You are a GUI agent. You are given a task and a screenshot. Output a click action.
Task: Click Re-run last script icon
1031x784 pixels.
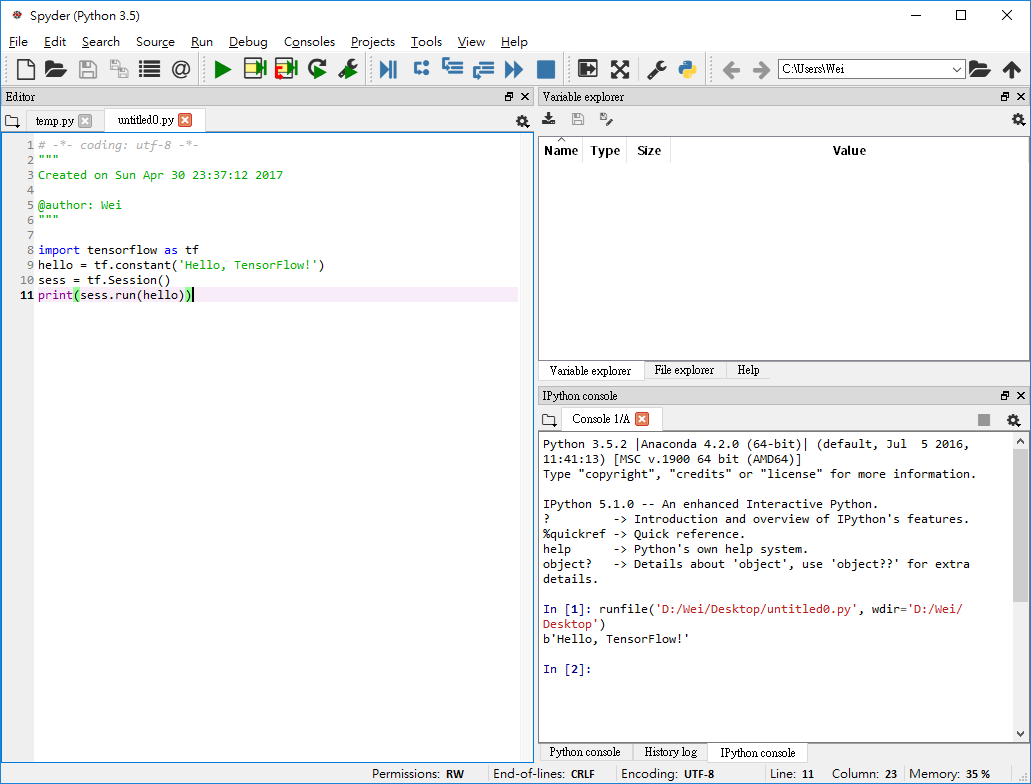pos(317,69)
